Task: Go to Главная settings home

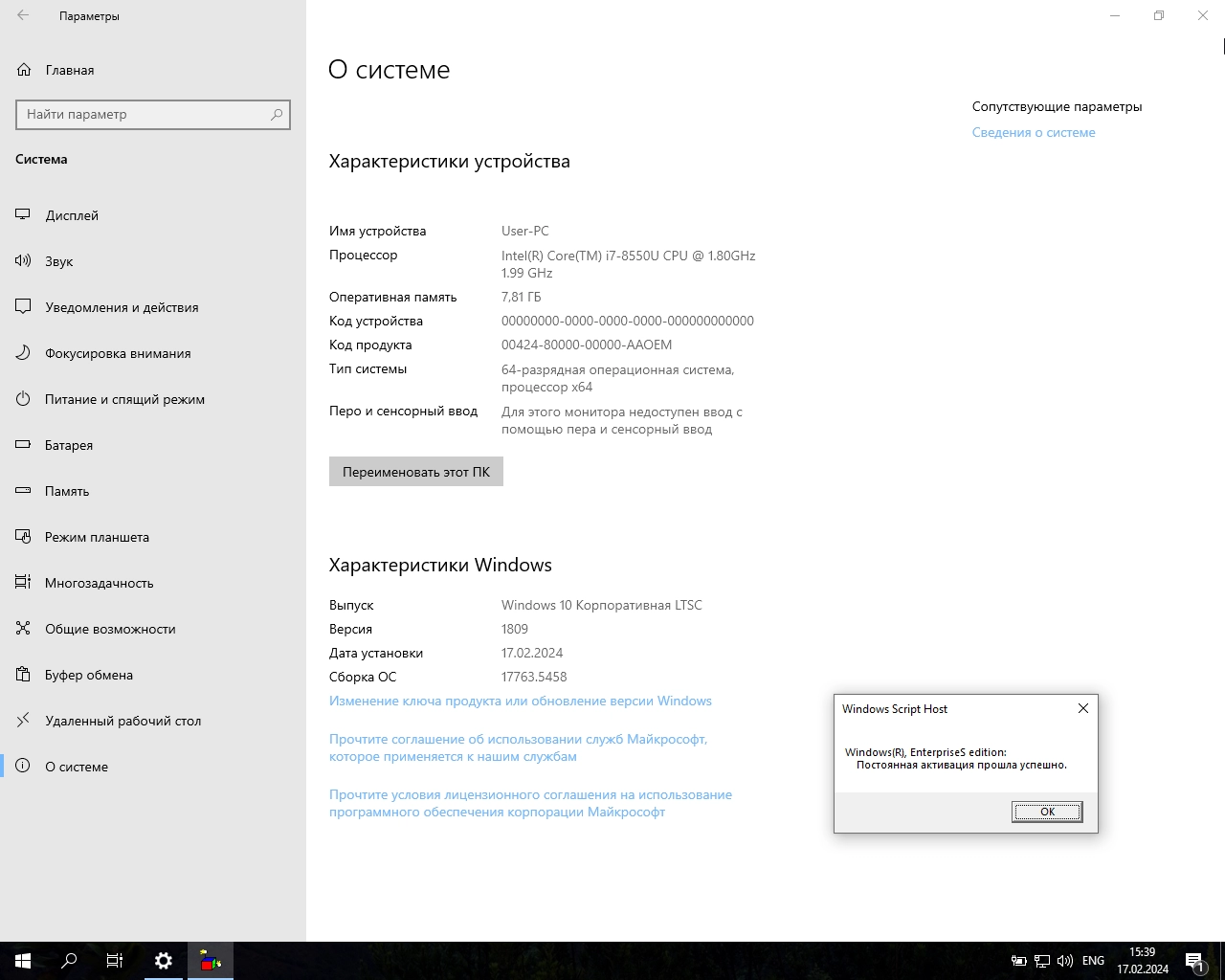Action: point(70,70)
